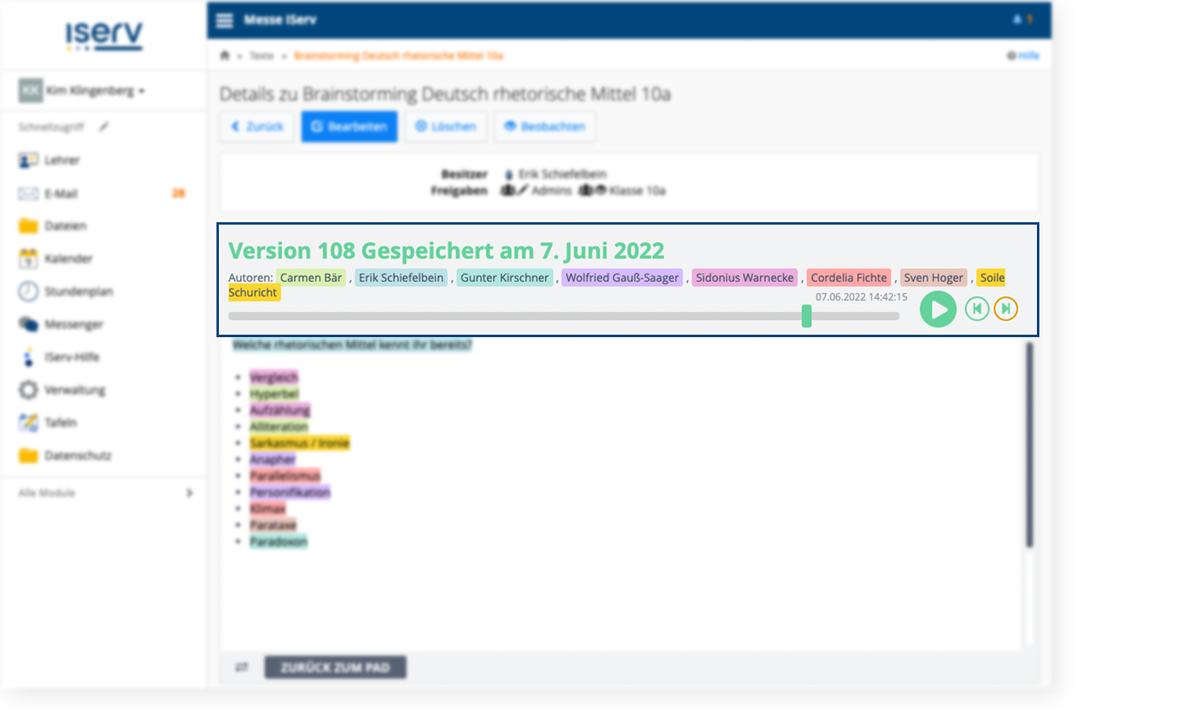The width and height of the screenshot is (1200, 718).
Task: Edit quick access with pencil icon
Action: (104, 127)
